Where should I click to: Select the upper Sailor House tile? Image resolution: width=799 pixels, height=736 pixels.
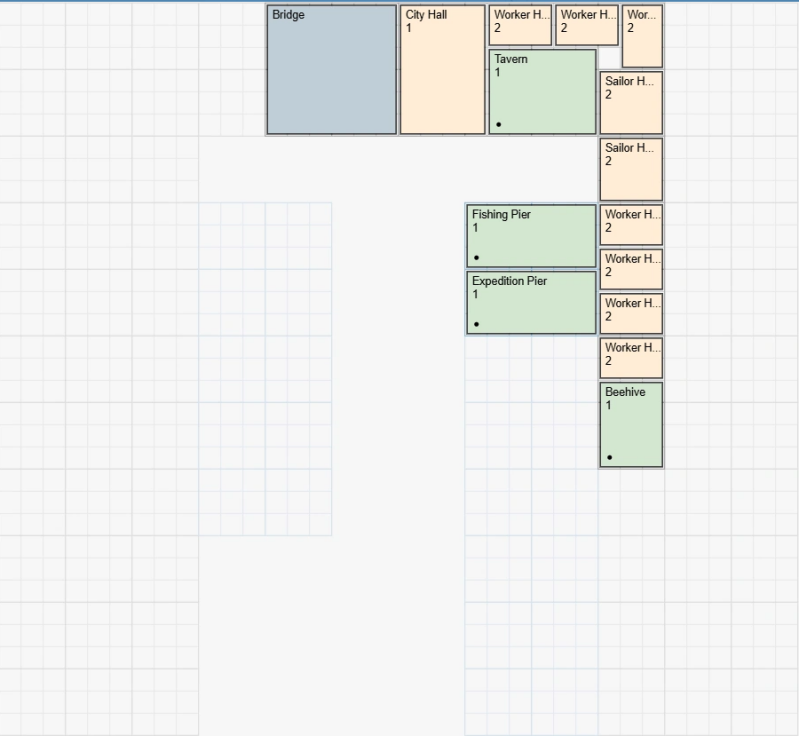pyautogui.click(x=631, y=103)
